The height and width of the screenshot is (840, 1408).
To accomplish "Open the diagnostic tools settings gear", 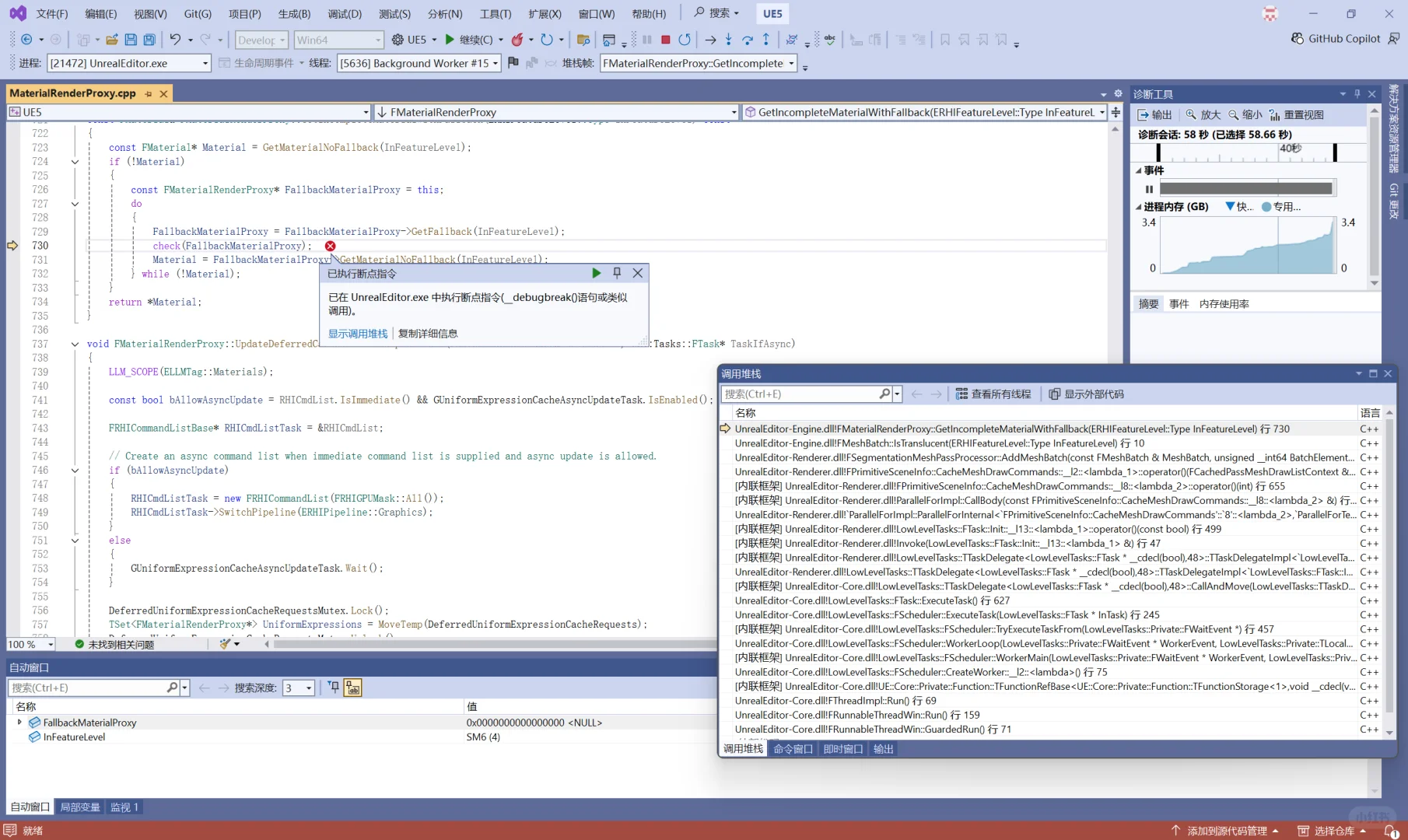I will (1118, 94).
